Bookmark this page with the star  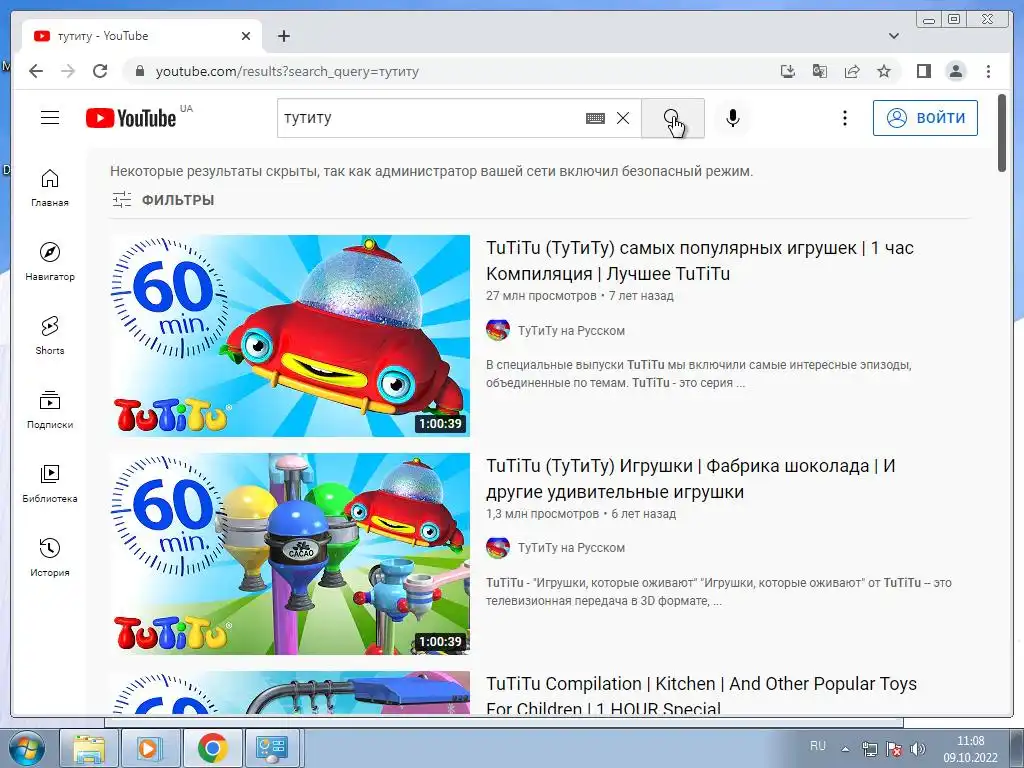[884, 71]
